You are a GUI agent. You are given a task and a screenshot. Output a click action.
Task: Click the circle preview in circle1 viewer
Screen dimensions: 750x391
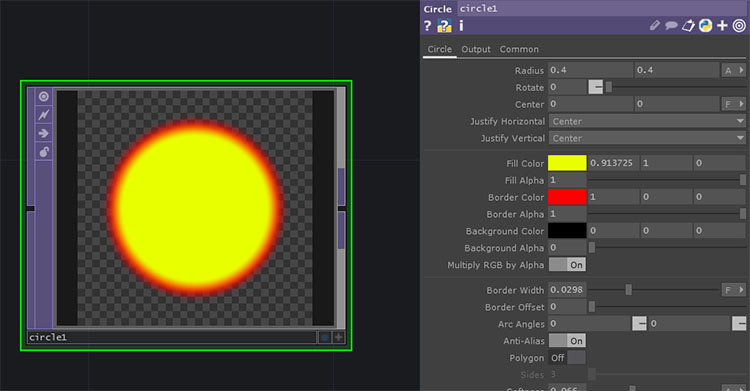click(x=195, y=208)
